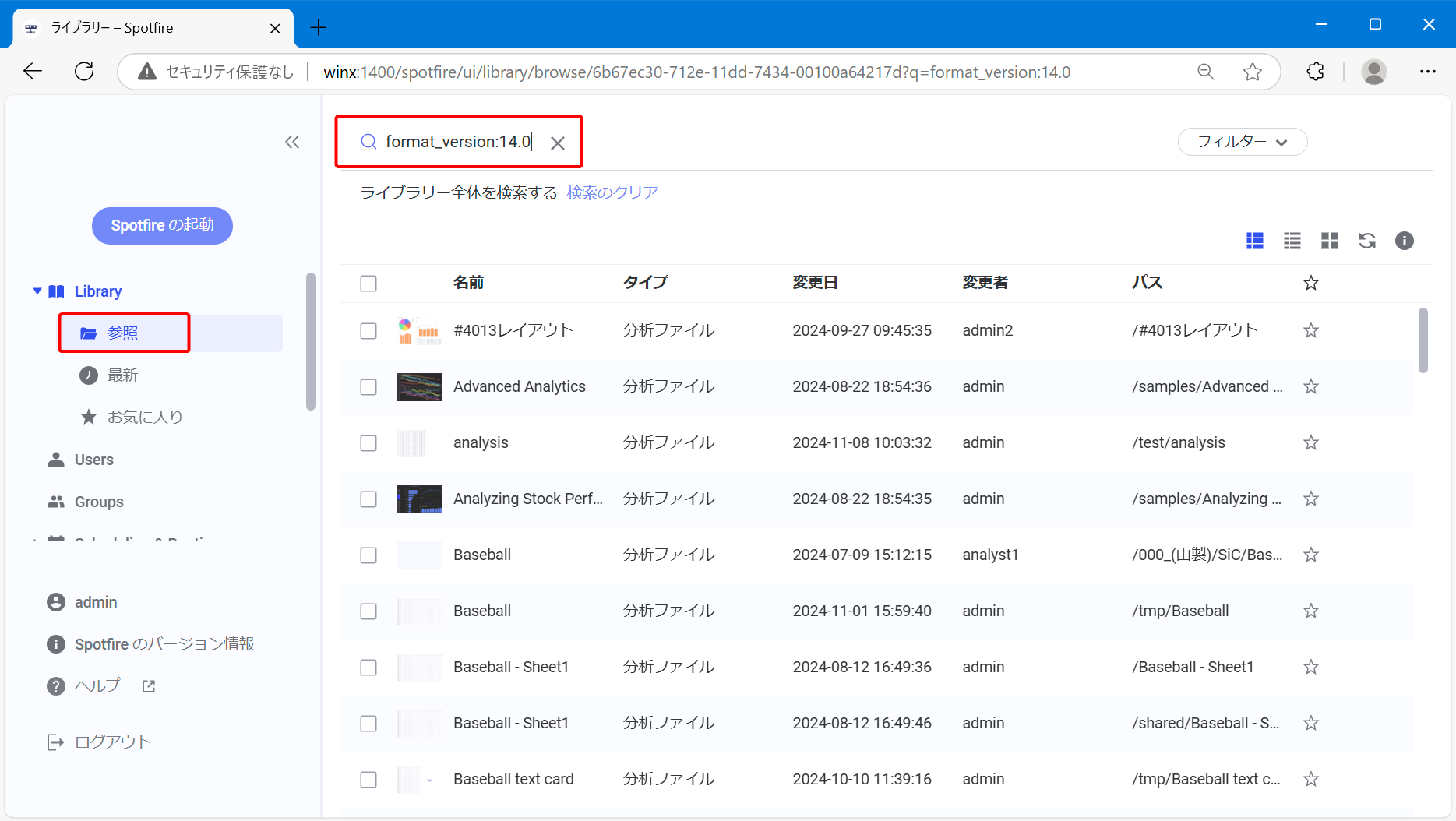The width and height of the screenshot is (1456, 821).
Task: Click the results list vertical scrollbar
Action: (x=1423, y=340)
